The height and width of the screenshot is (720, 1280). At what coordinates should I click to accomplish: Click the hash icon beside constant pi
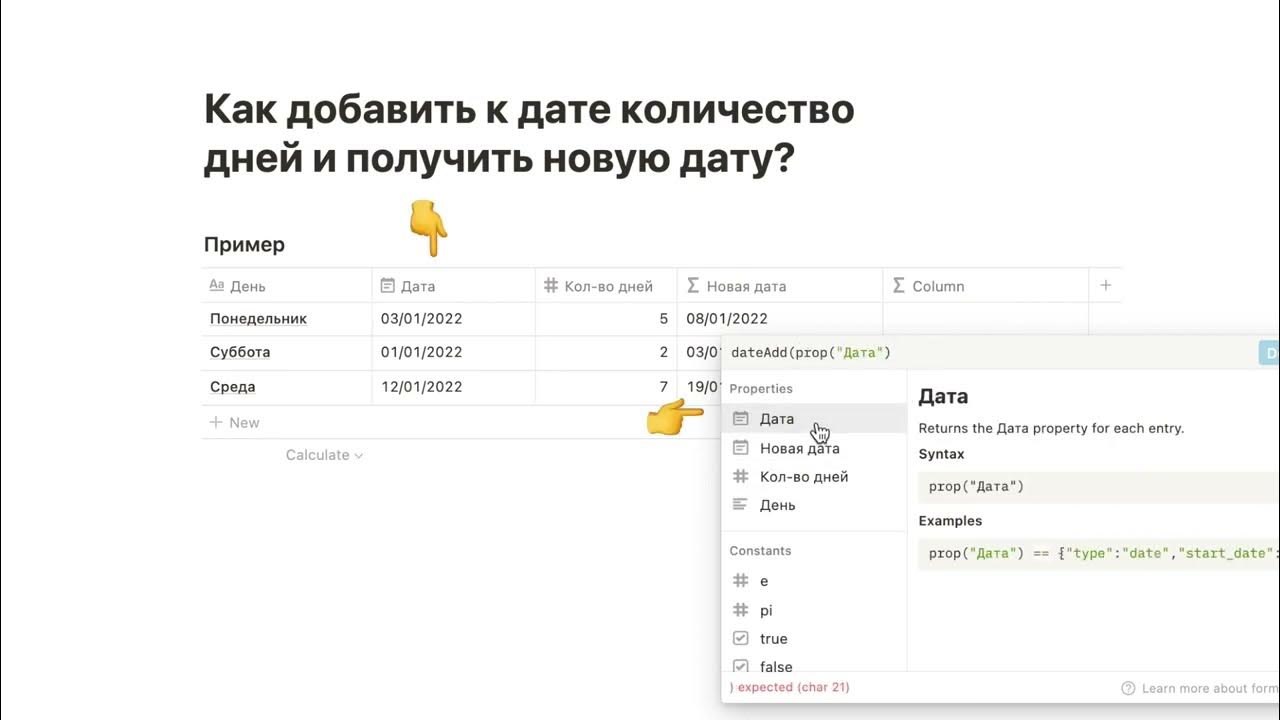tap(740, 610)
